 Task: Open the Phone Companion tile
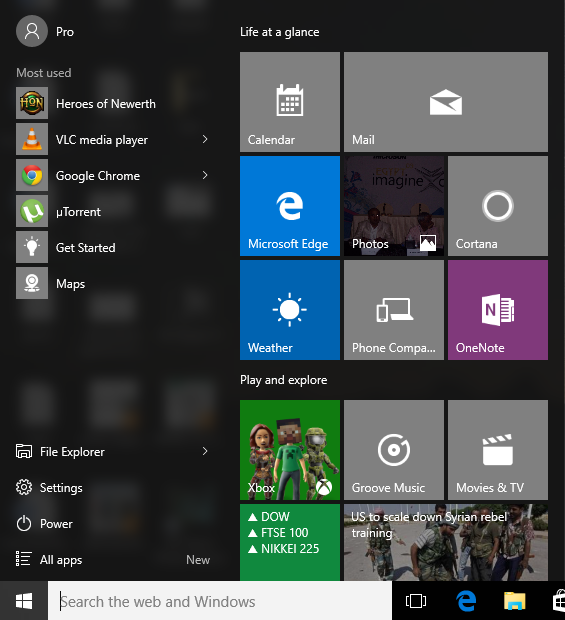394,310
